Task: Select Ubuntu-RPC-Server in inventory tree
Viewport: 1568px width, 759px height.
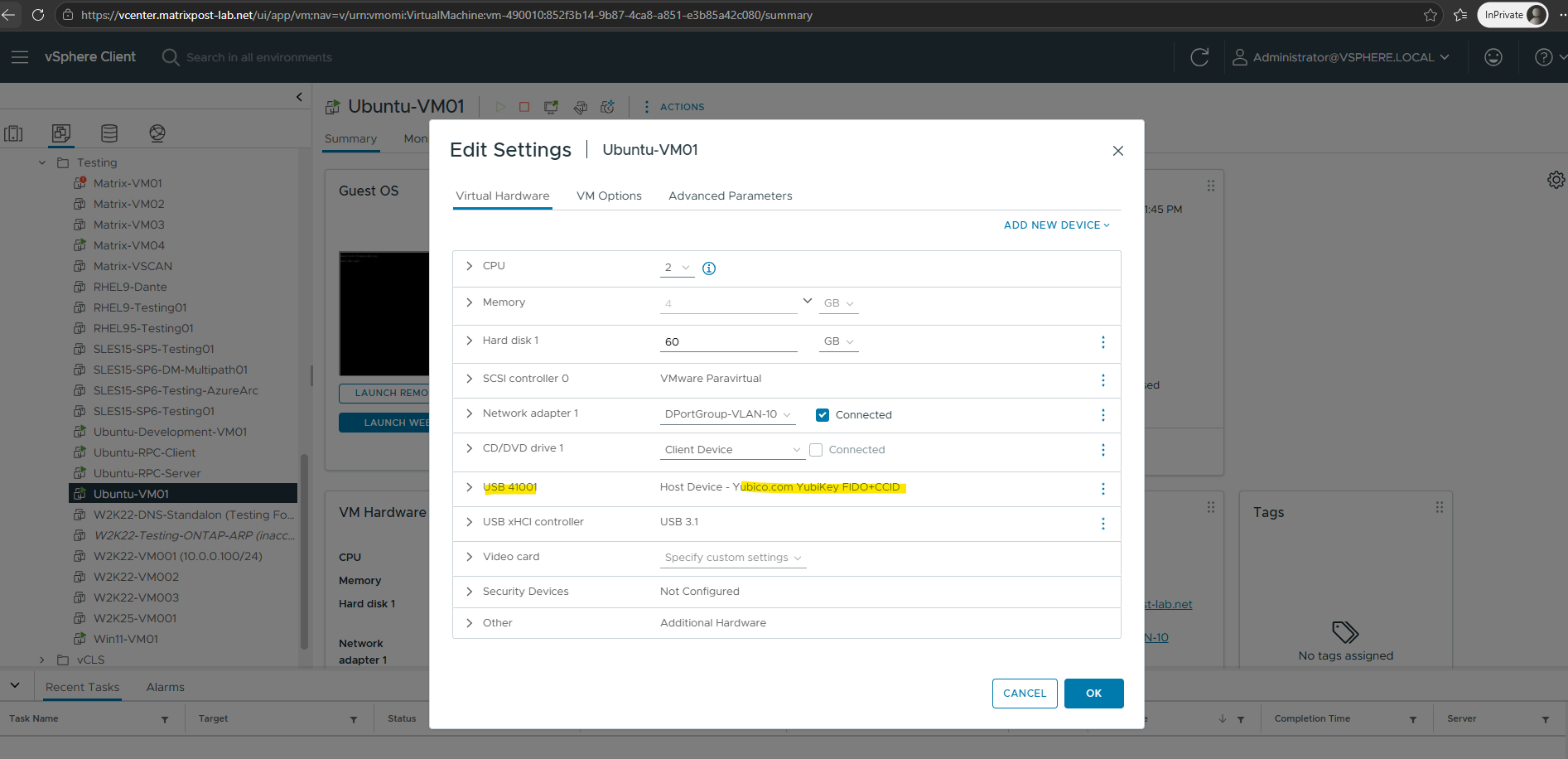Action: point(147,474)
